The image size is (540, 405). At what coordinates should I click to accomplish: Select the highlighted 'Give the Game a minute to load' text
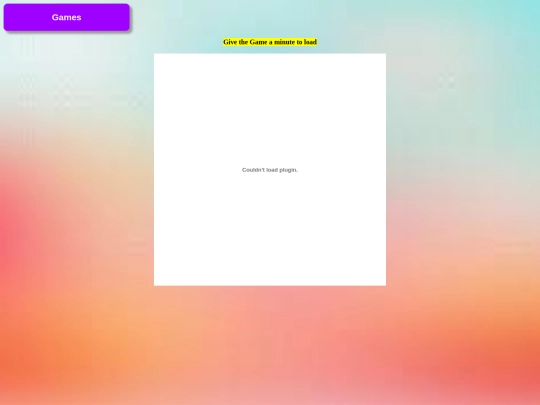pos(270,42)
